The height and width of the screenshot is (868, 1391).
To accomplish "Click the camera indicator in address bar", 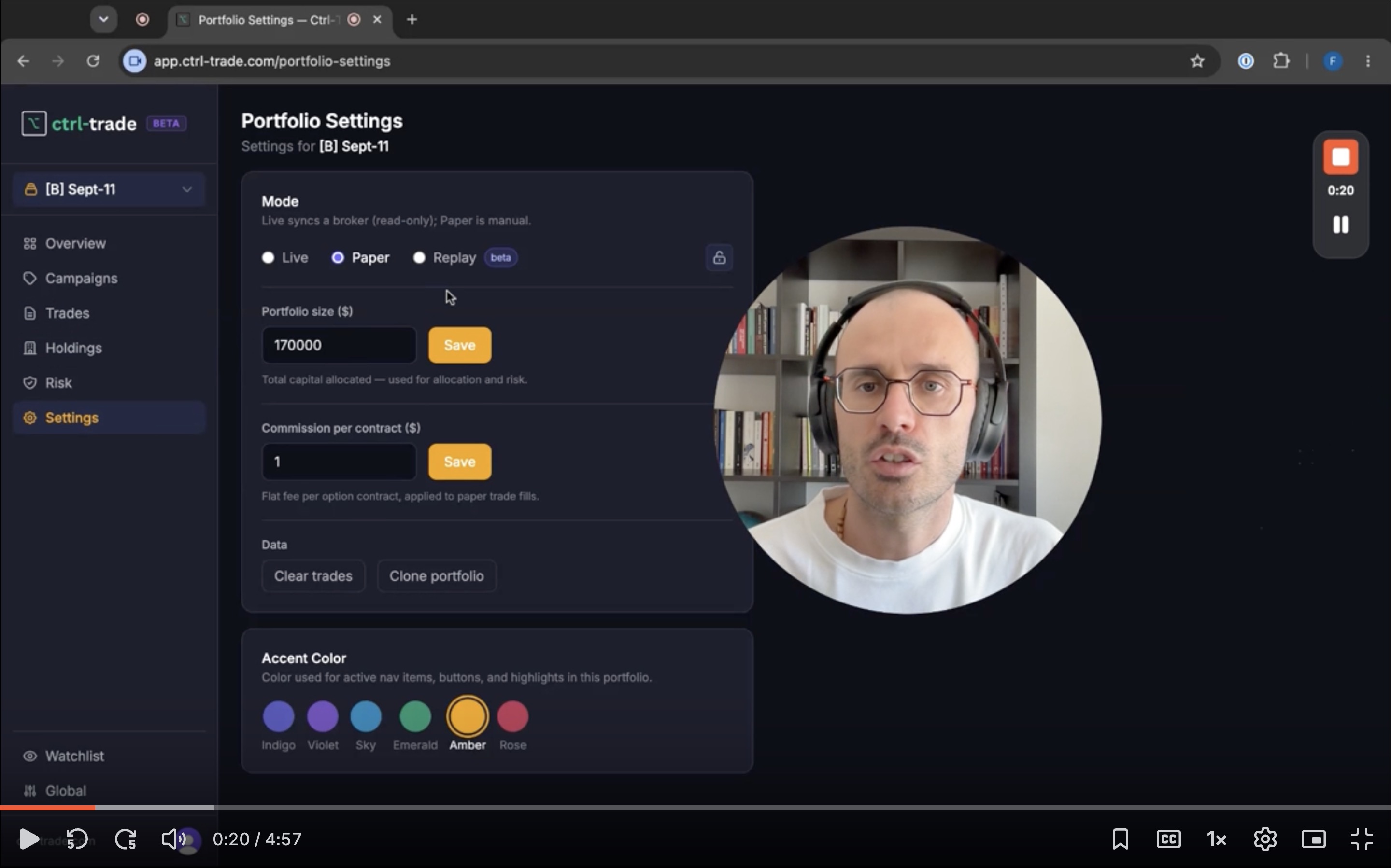I will pos(135,61).
